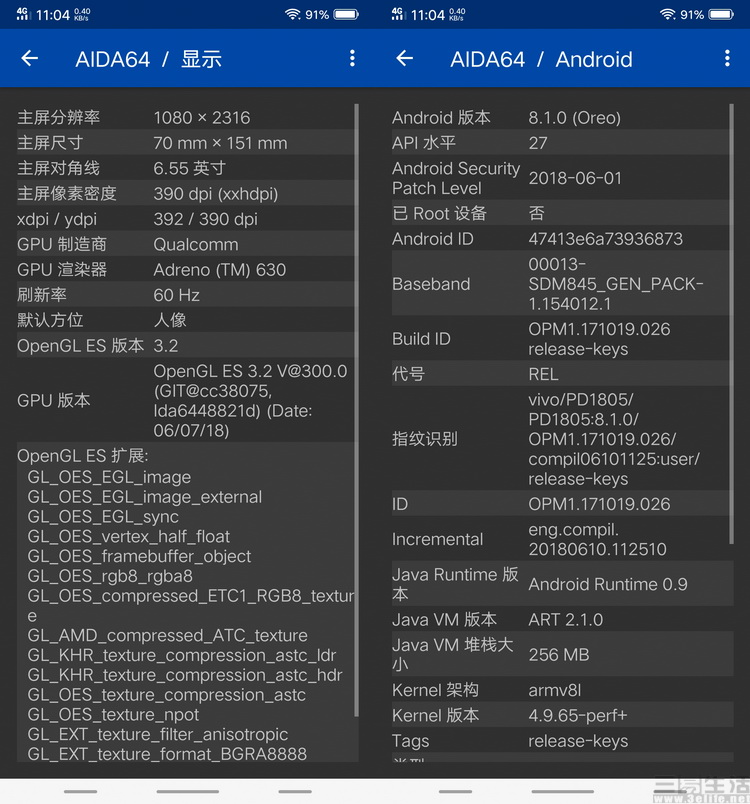Viewport: 750px width, 804px height.
Task: Tap GL_AMD_compressed_ATC_texture extension entry
Action: [x=167, y=635]
